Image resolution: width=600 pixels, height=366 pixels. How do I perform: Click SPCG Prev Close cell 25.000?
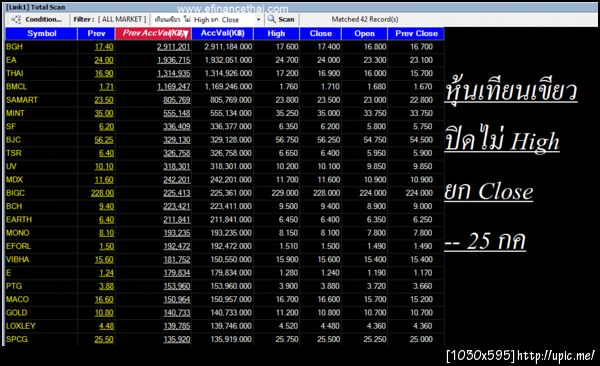421,339
